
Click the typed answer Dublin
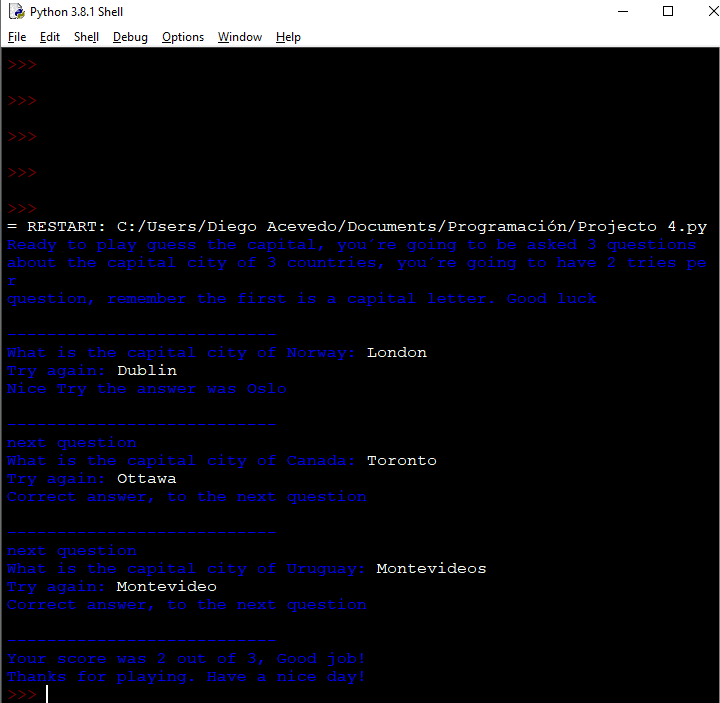[x=146, y=371]
